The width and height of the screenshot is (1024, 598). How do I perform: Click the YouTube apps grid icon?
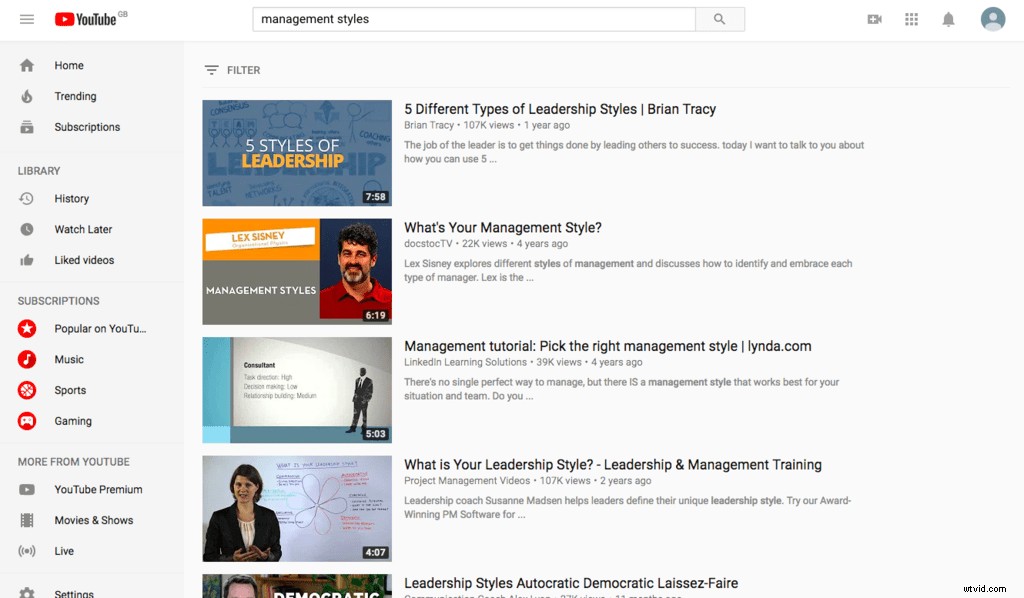[x=911, y=18]
